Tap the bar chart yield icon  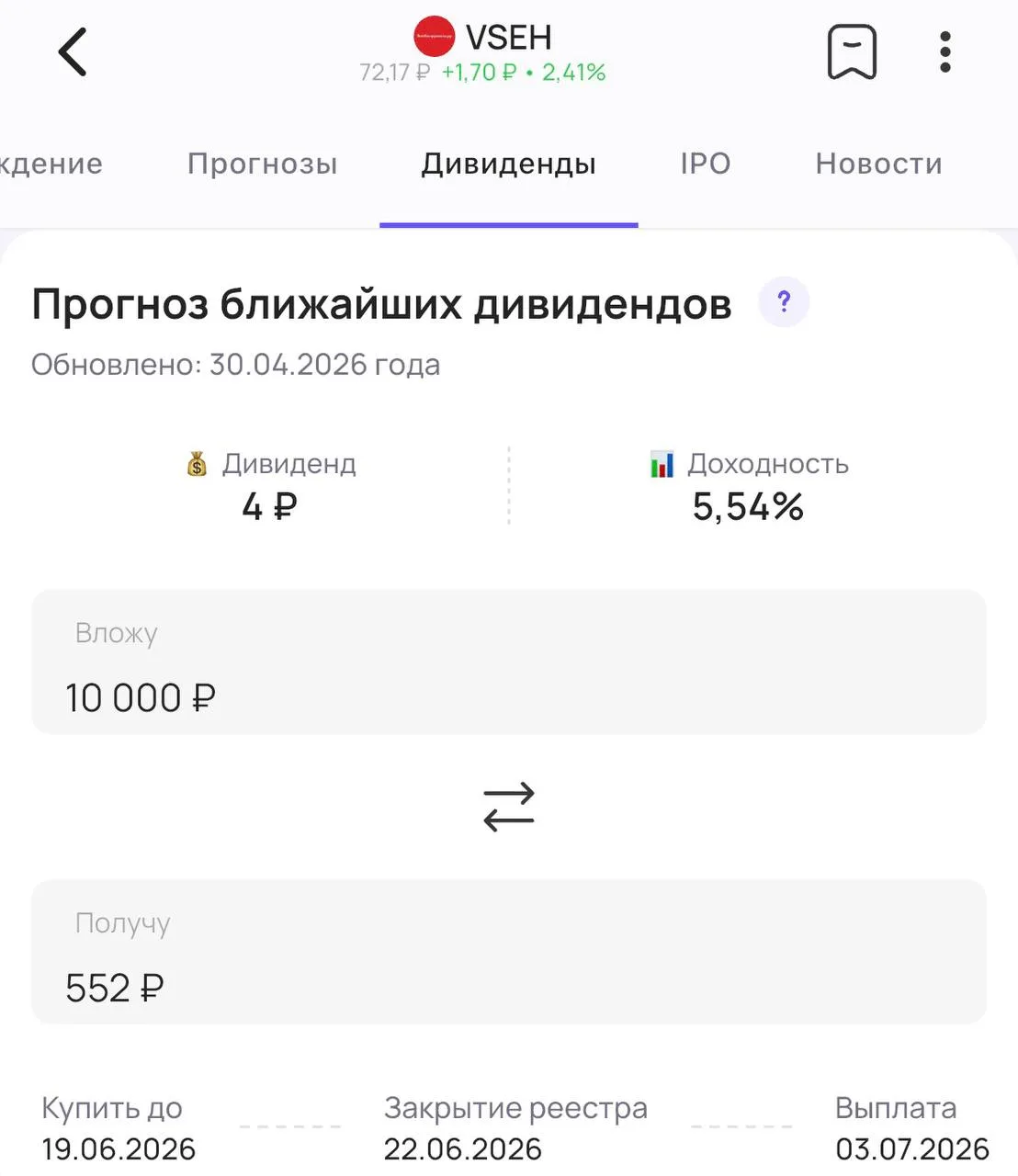click(662, 464)
